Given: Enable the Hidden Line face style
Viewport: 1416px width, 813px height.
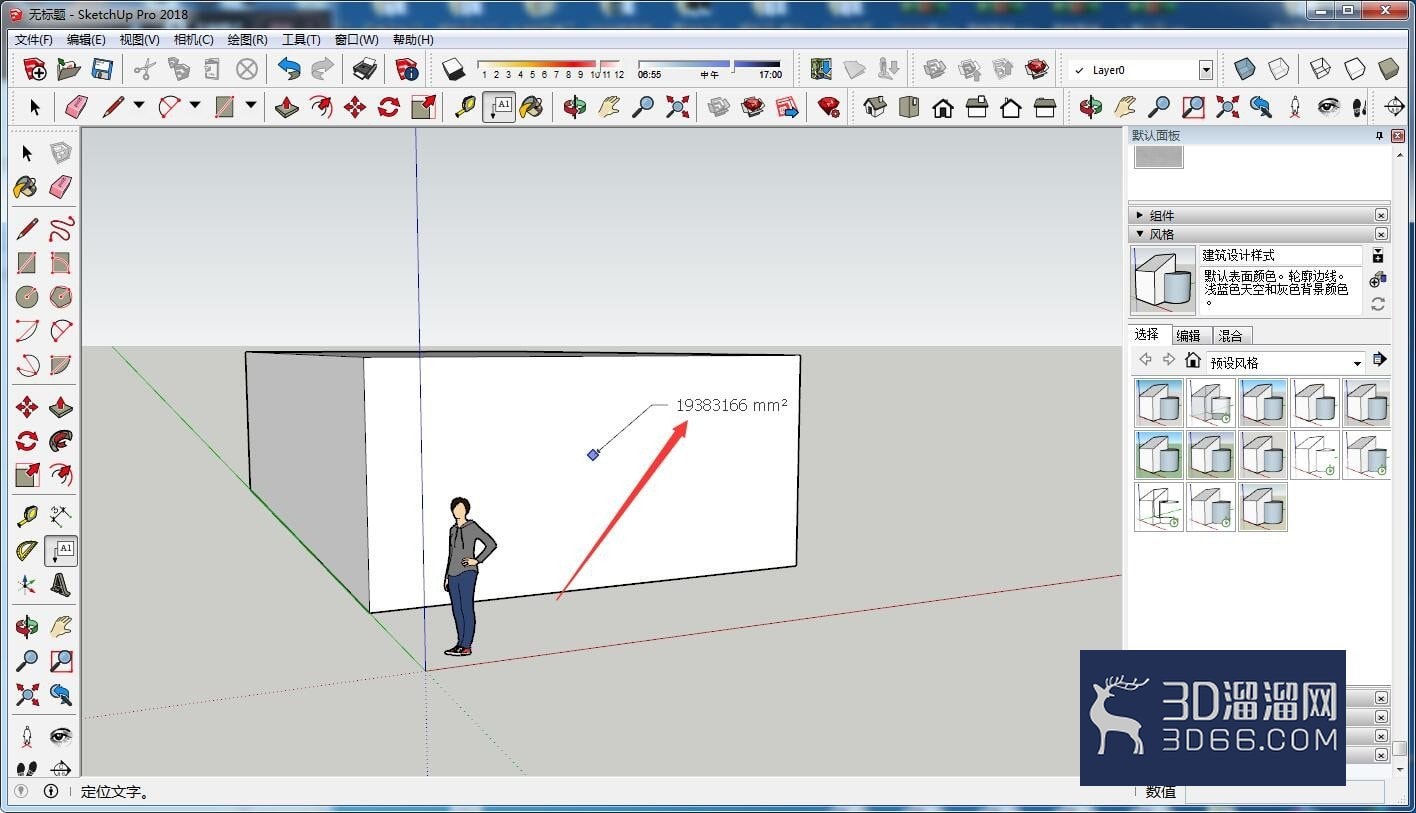Looking at the screenshot, I should 1355,69.
